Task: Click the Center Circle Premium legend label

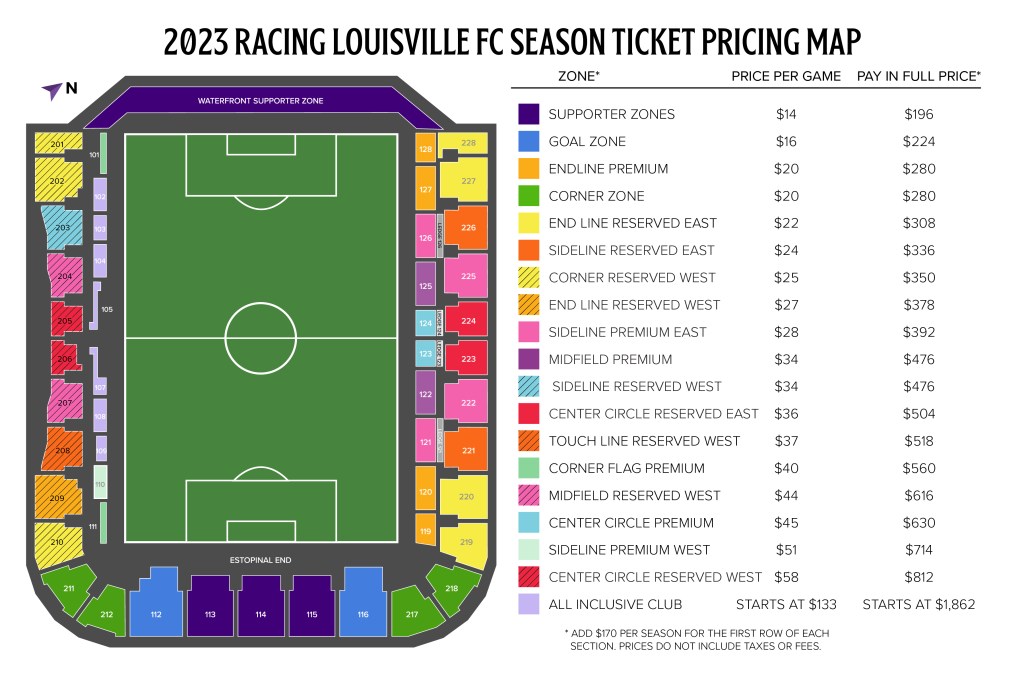Action: (x=631, y=523)
